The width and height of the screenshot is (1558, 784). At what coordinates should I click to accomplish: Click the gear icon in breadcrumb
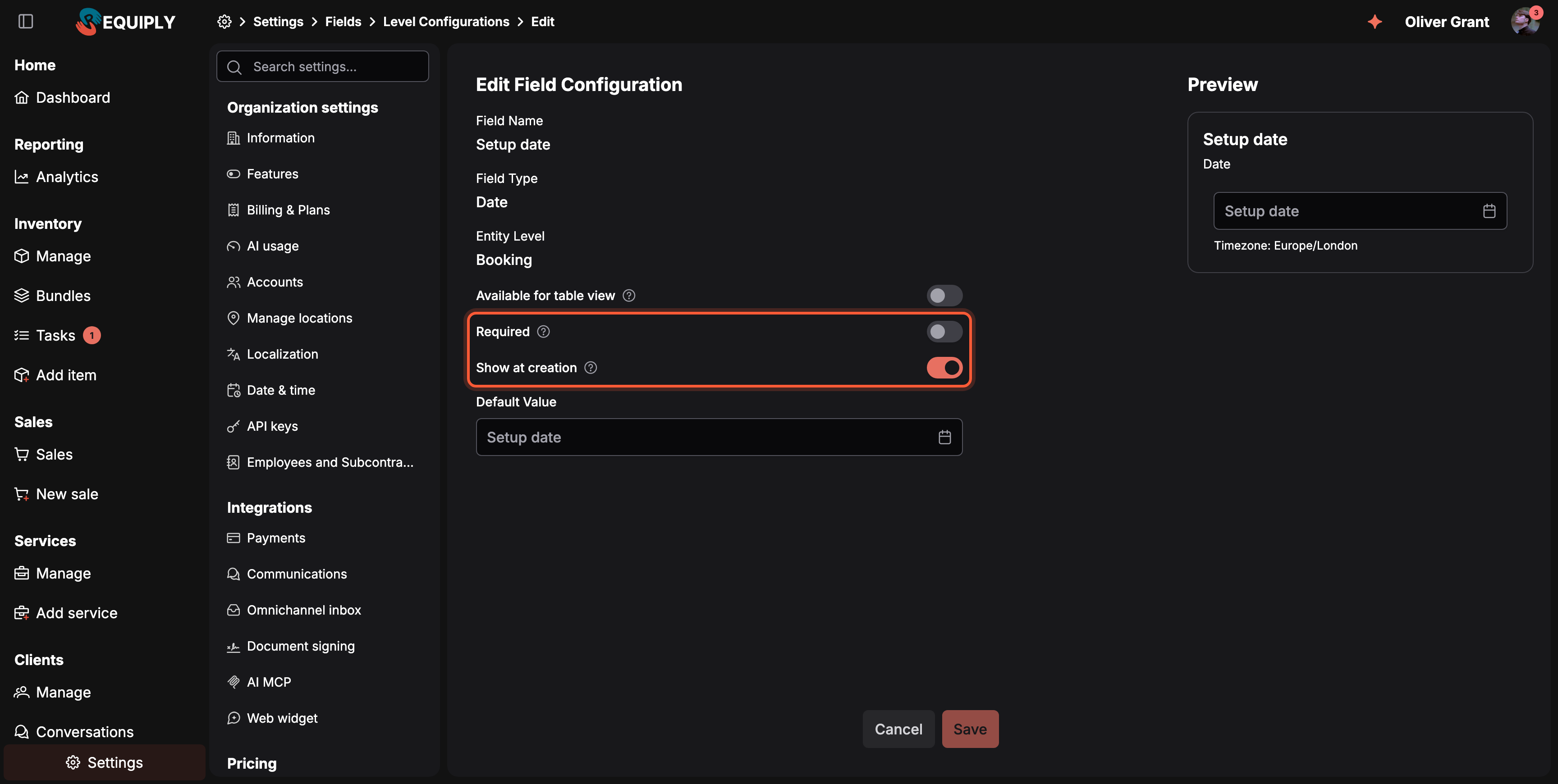tap(225, 22)
